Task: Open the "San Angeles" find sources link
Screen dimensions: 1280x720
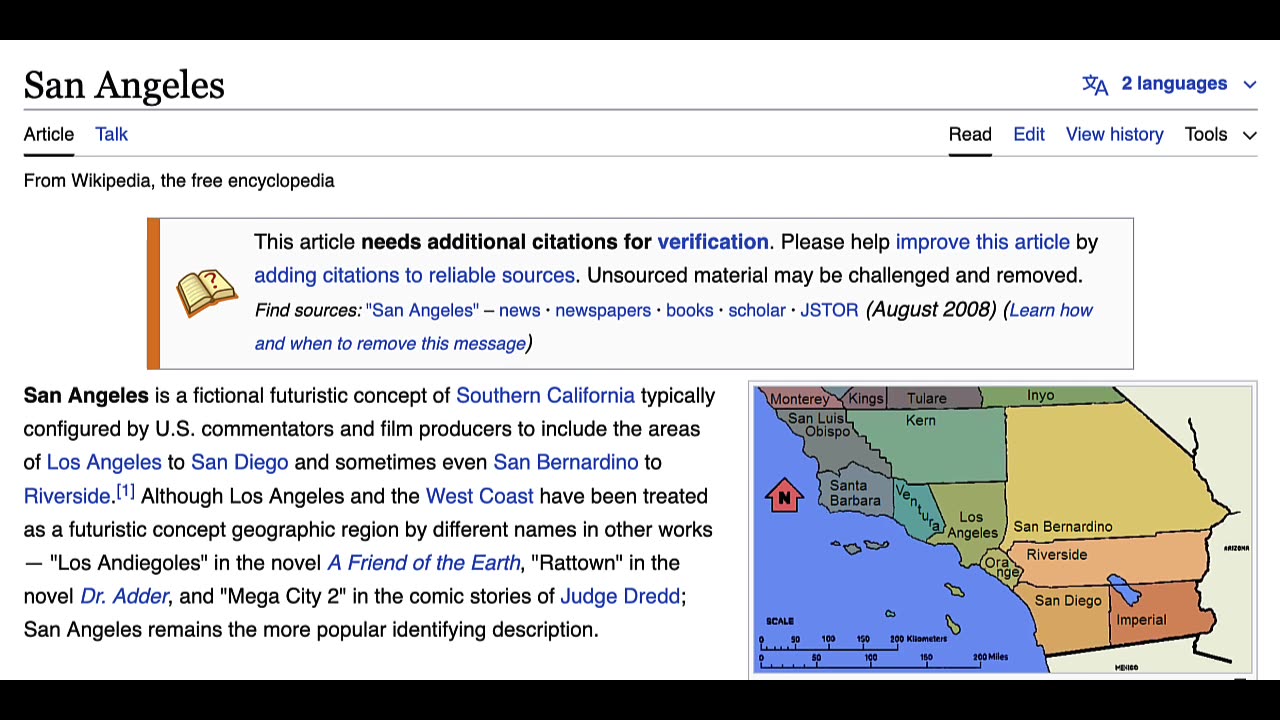Action: [422, 310]
